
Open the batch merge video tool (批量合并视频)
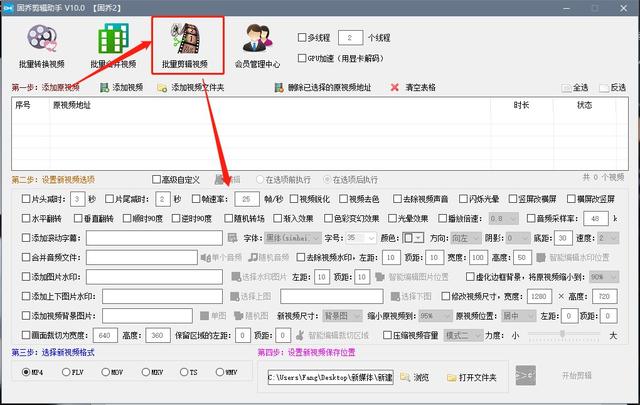112,47
